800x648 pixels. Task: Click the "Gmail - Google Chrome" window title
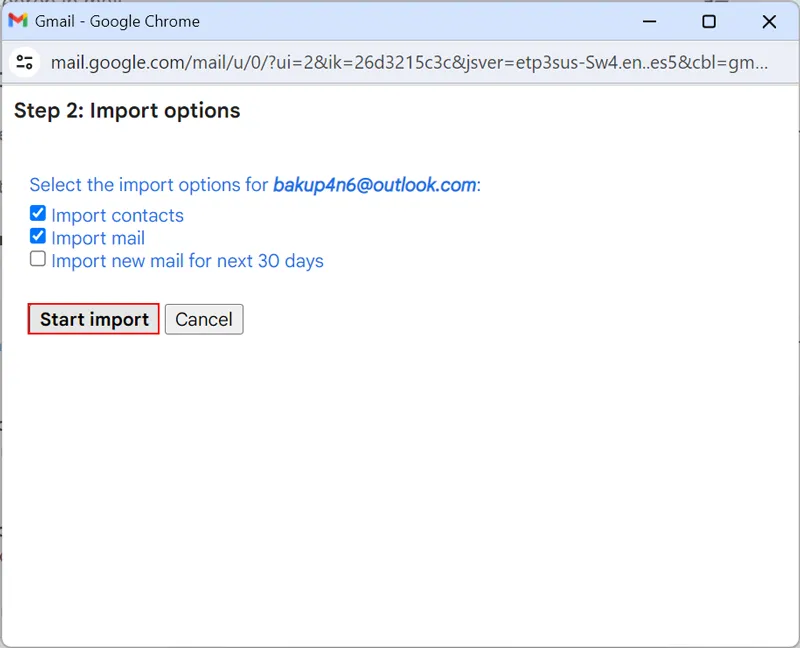click(x=117, y=21)
